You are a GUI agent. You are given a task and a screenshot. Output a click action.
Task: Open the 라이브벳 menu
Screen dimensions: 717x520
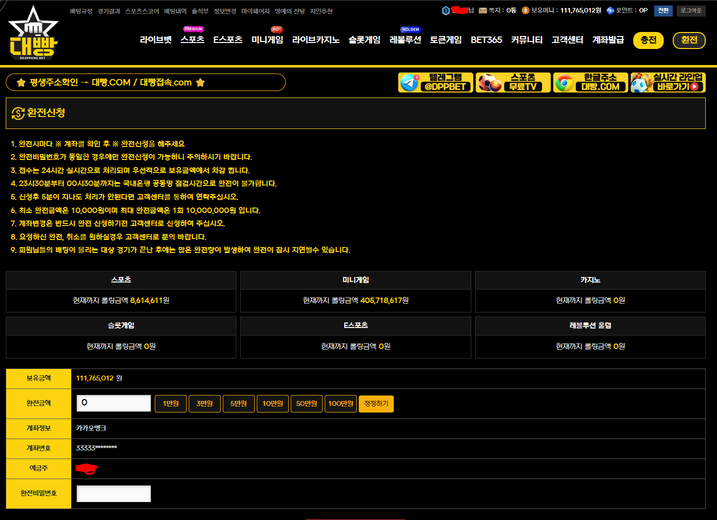[155, 40]
